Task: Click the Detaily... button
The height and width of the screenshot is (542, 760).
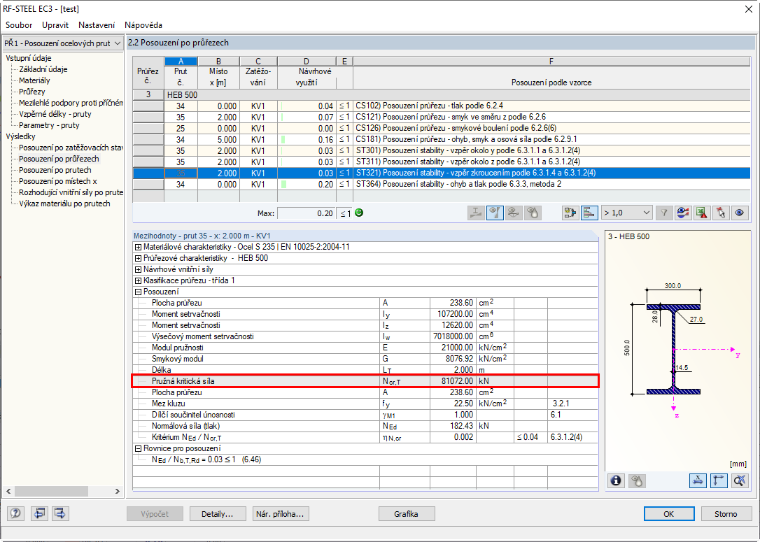Action: (217, 514)
